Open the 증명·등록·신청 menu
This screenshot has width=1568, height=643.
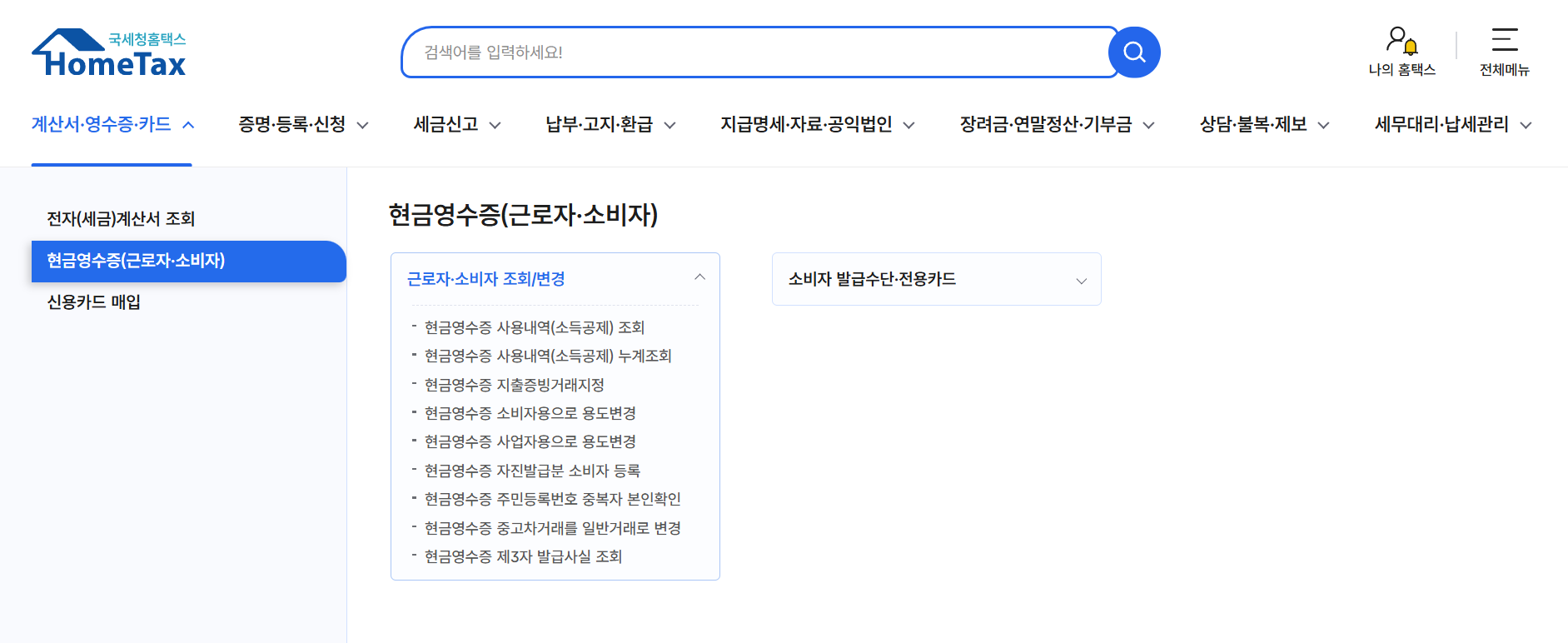point(303,125)
